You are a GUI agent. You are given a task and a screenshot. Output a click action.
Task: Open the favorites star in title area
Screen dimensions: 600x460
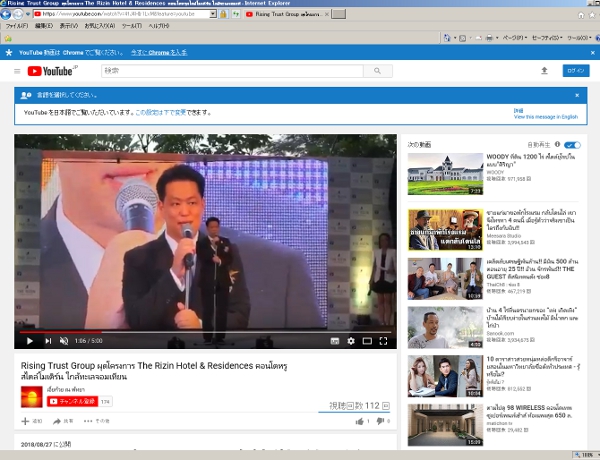pos(592,15)
